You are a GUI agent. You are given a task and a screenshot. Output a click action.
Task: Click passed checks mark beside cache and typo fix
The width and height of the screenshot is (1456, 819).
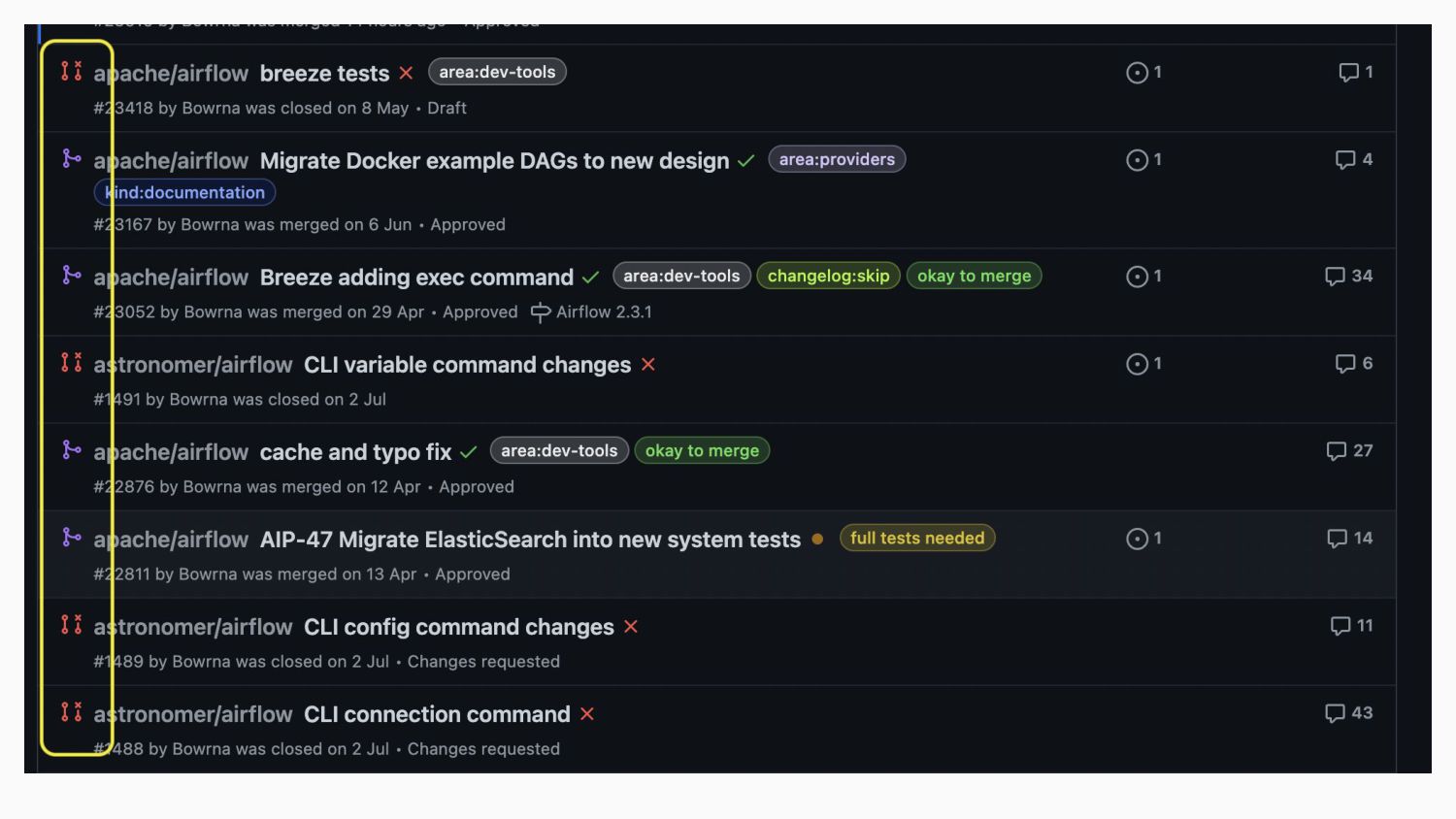point(469,452)
